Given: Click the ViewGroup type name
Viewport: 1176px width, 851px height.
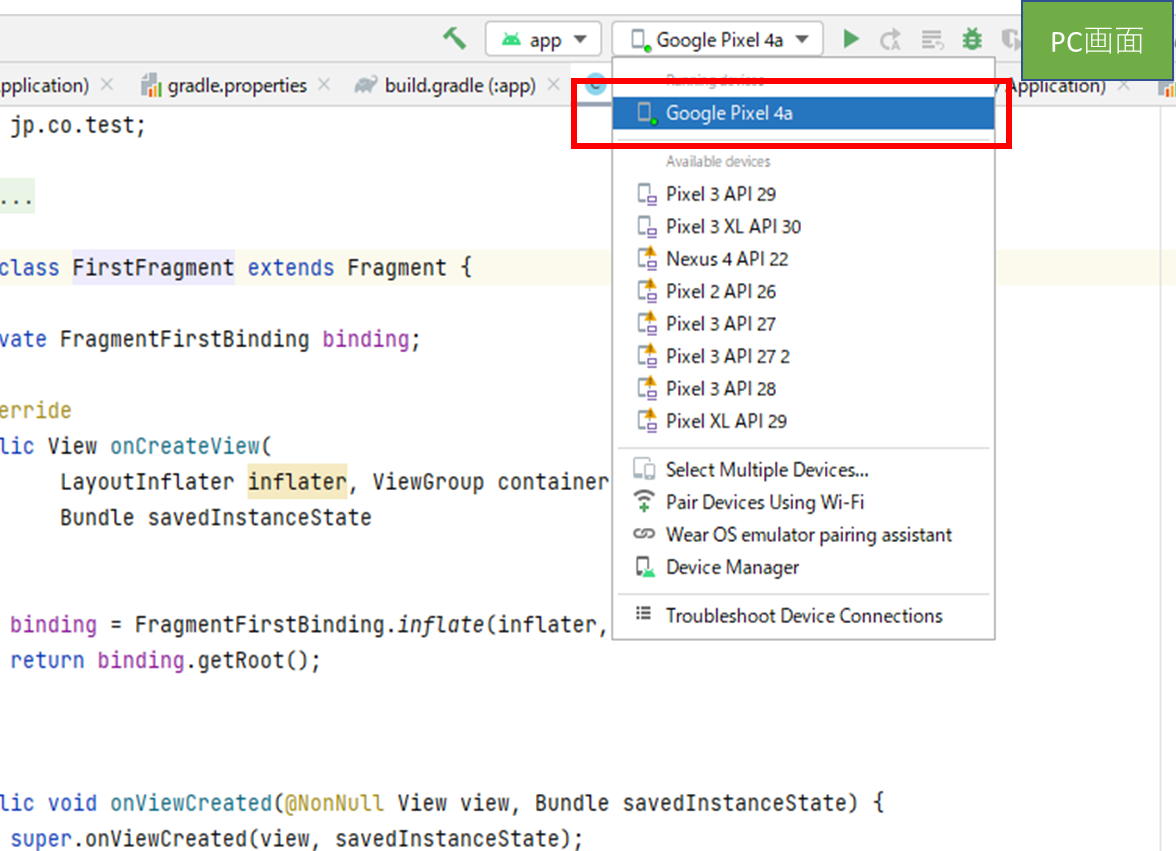Looking at the screenshot, I should (428, 481).
